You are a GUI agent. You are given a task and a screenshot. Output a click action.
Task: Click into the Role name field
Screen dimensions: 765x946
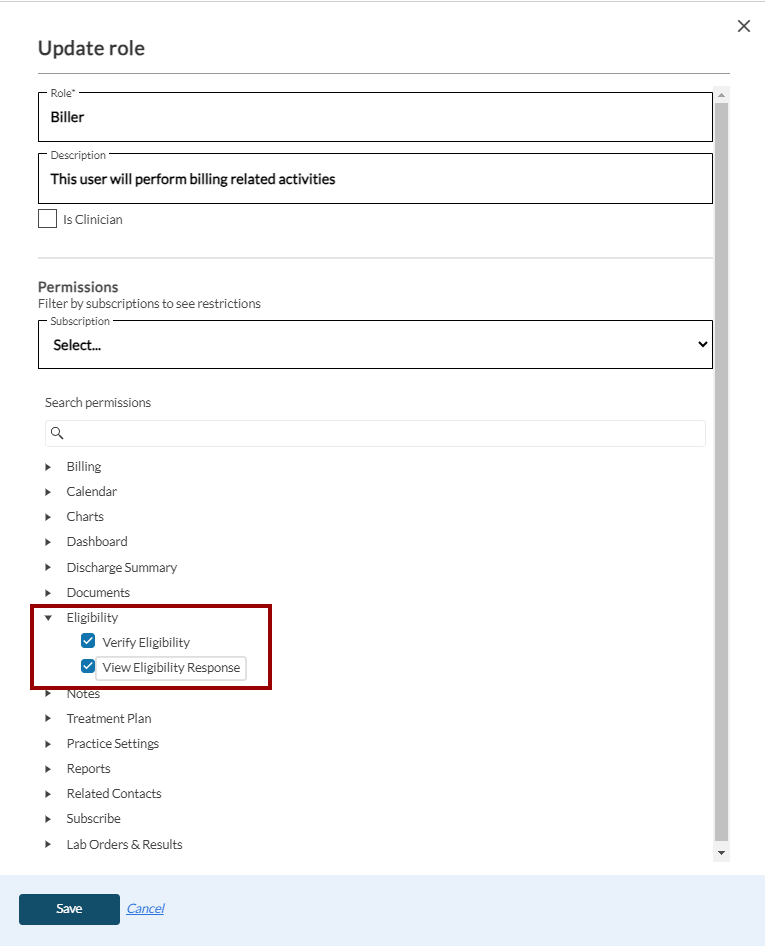click(x=375, y=118)
